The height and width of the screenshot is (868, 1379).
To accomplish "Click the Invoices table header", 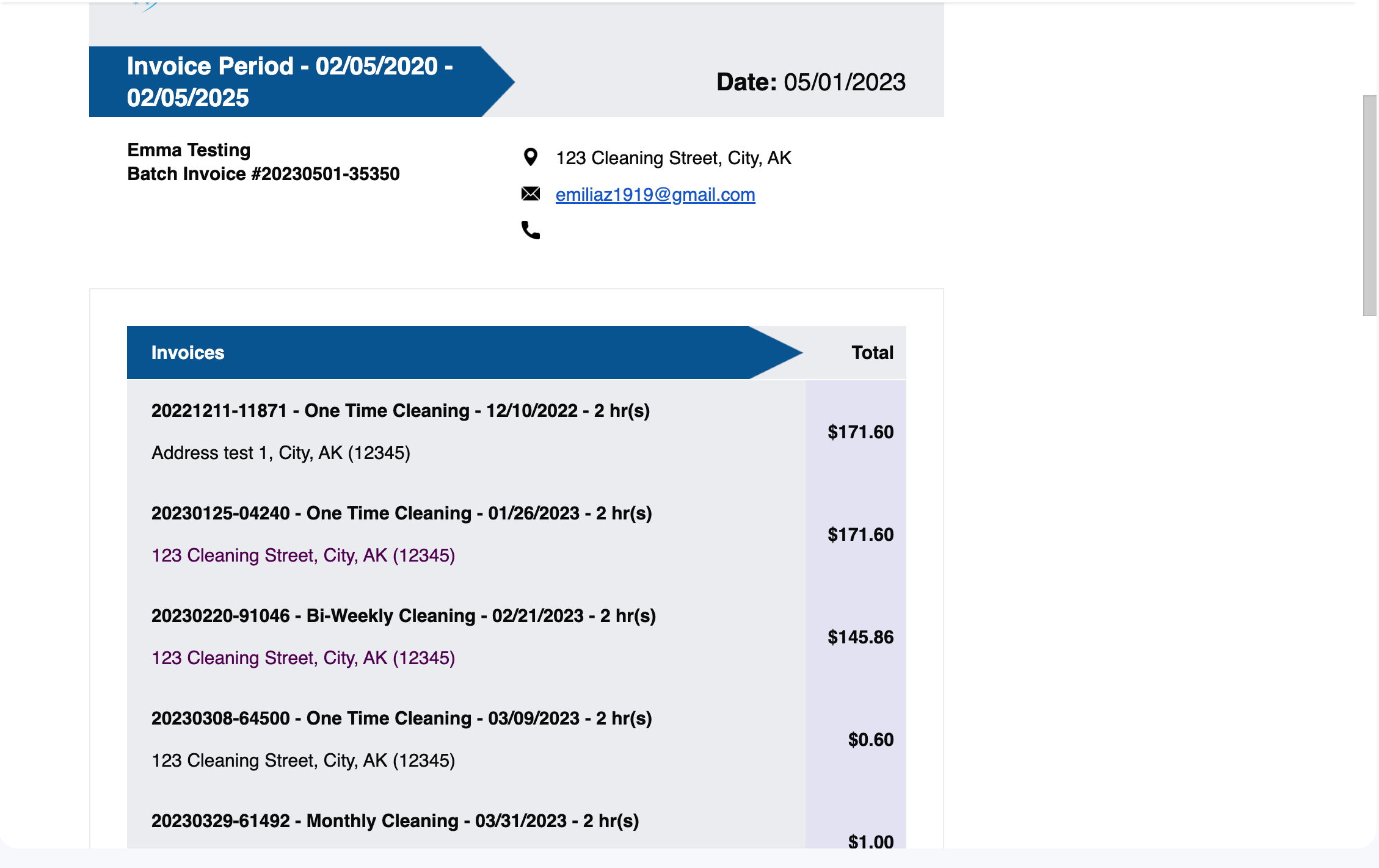I will click(x=188, y=353).
